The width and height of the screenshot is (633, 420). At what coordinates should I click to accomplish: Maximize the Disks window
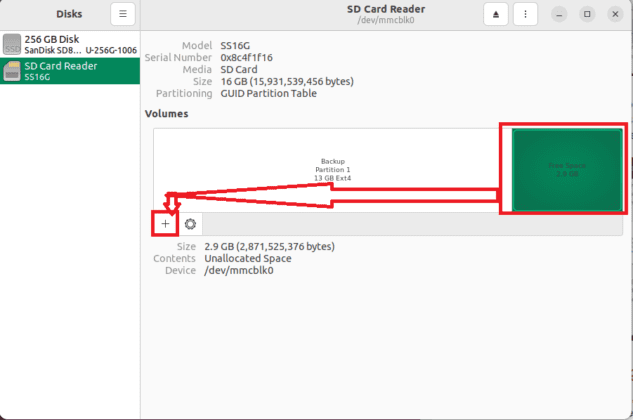(x=587, y=14)
